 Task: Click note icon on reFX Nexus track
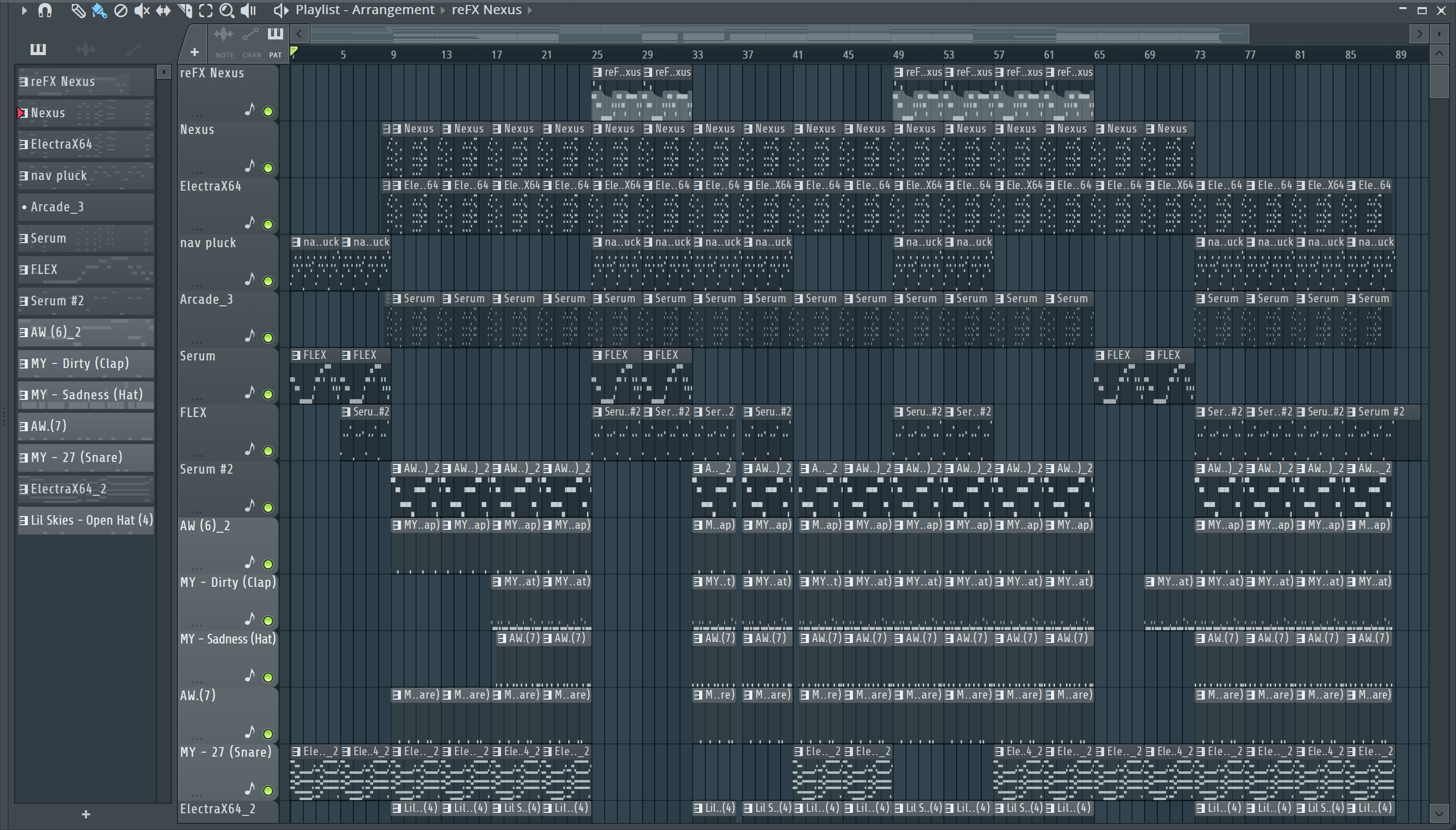point(250,109)
